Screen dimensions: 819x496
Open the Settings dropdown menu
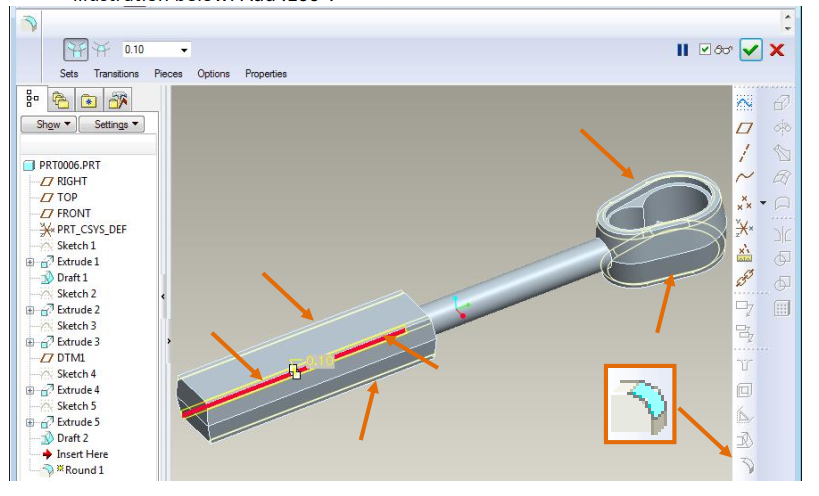[117, 125]
